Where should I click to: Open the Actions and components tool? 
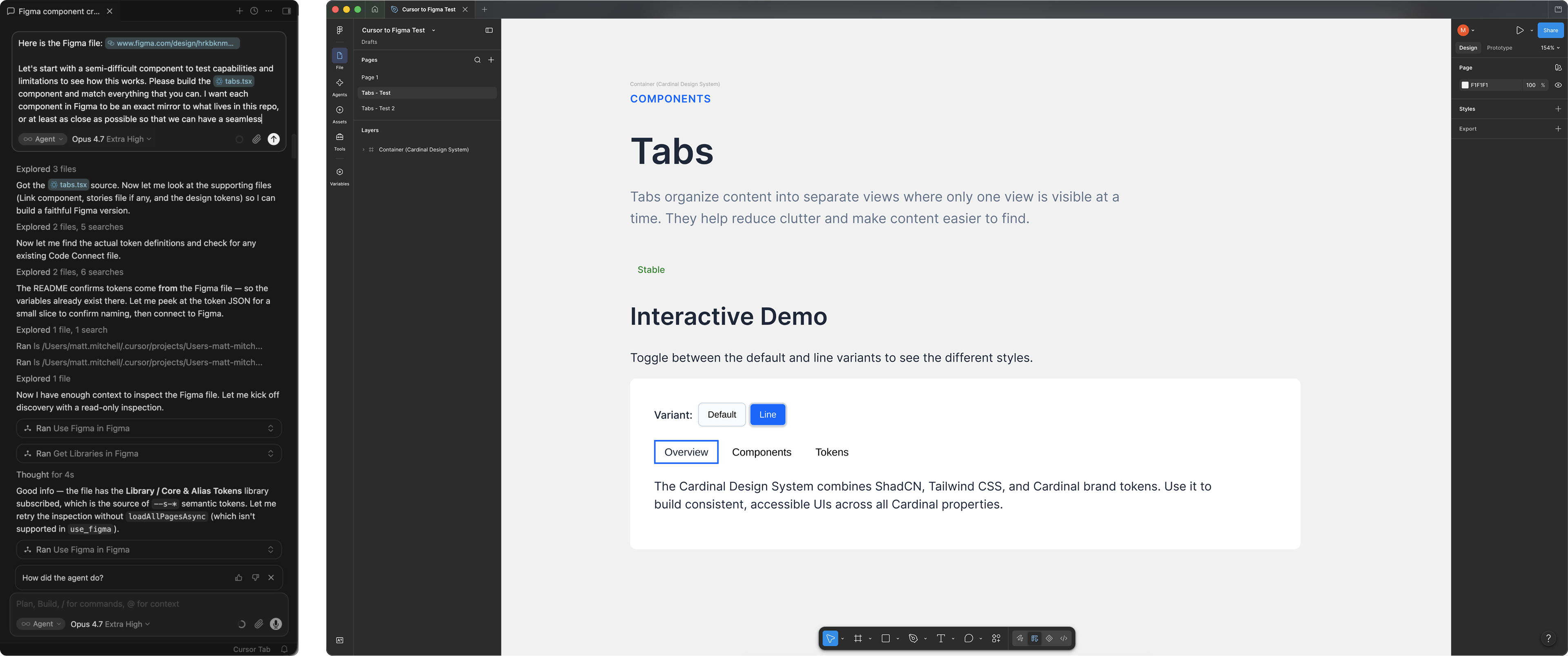996,638
